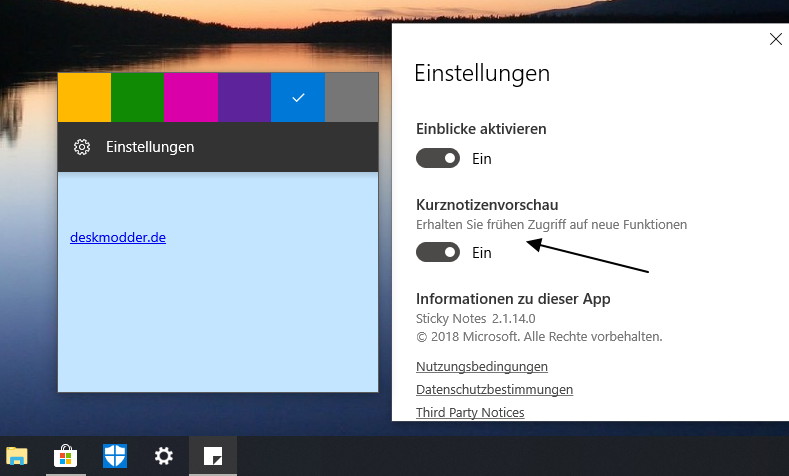Click the gear icon beside Einstellungen in the note menu

tap(82, 147)
